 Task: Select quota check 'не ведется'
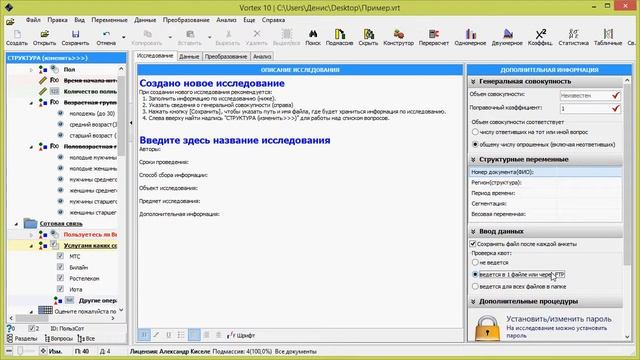click(x=475, y=262)
